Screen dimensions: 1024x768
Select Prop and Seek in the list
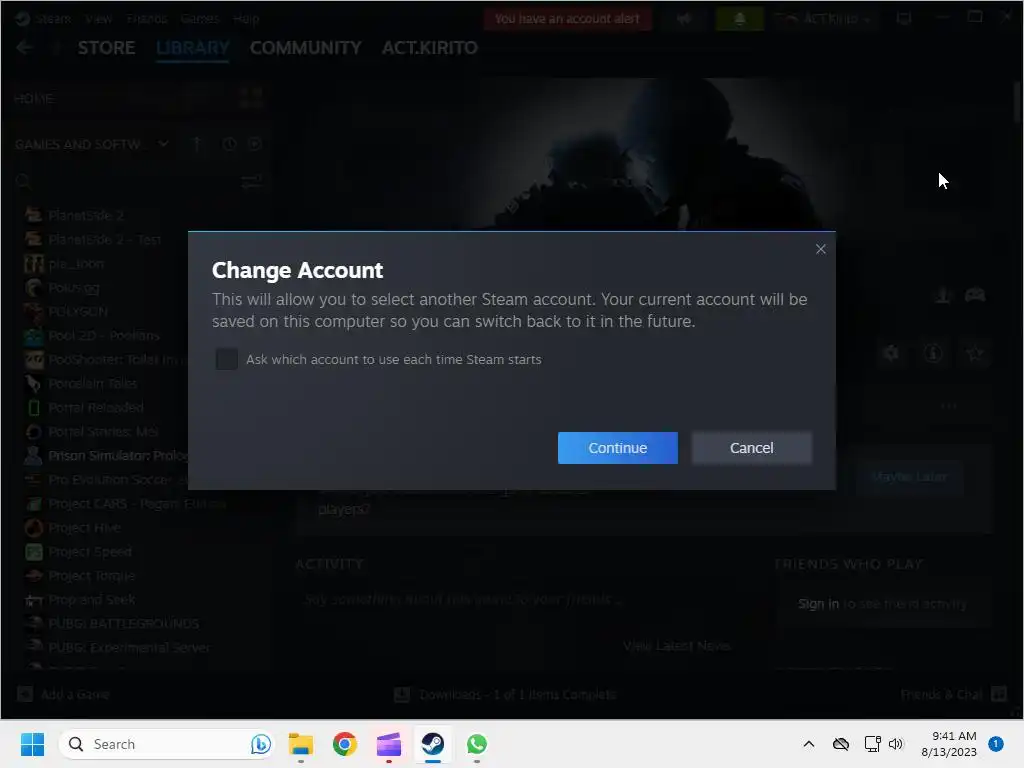92,600
